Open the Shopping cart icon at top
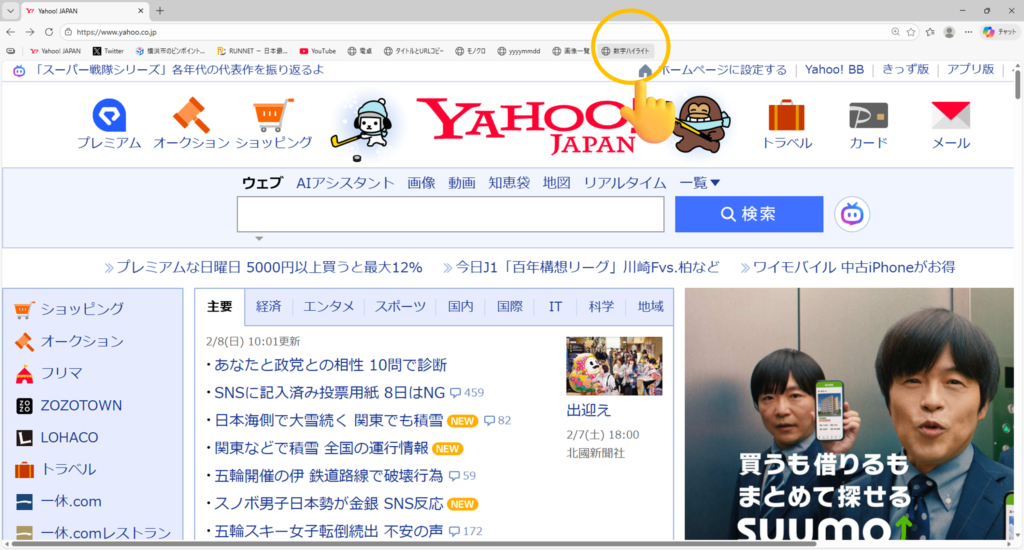1024x550 pixels. tap(273, 117)
